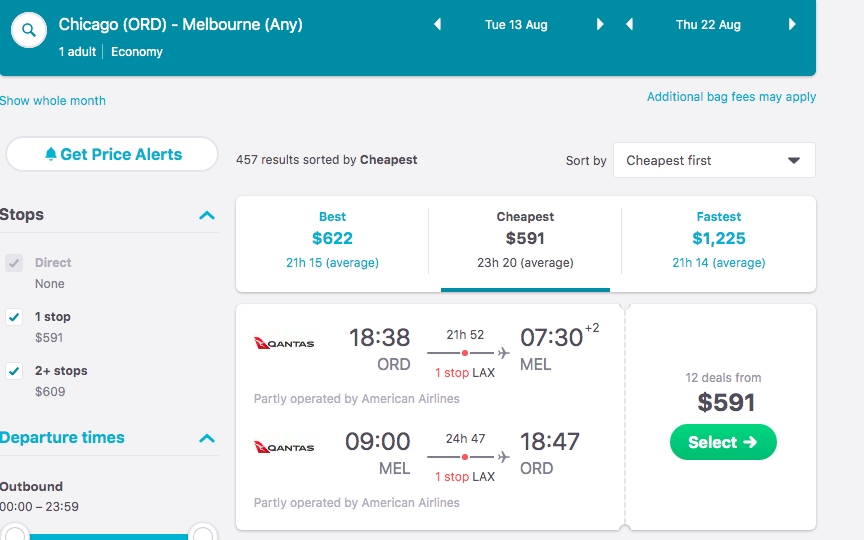Uncheck the 2+ stops filter
This screenshot has height=540, width=864.
[14, 371]
